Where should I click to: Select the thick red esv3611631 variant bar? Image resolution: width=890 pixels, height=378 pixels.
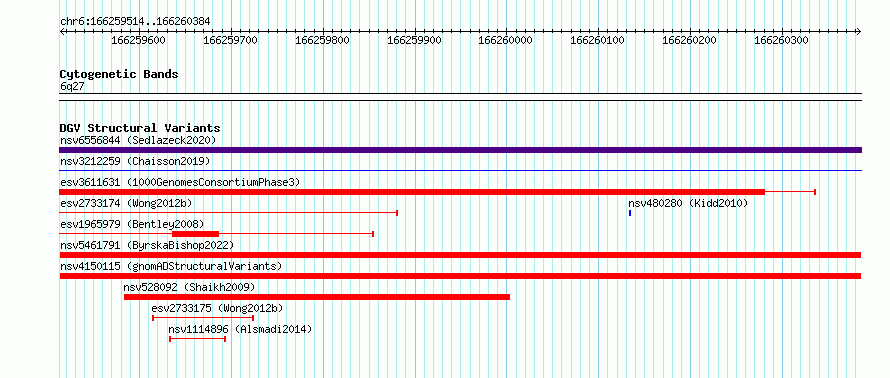(x=412, y=192)
